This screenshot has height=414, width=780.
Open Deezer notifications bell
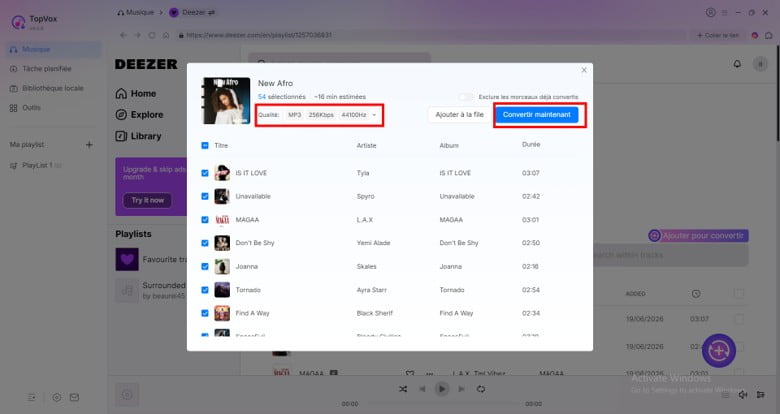tap(737, 64)
